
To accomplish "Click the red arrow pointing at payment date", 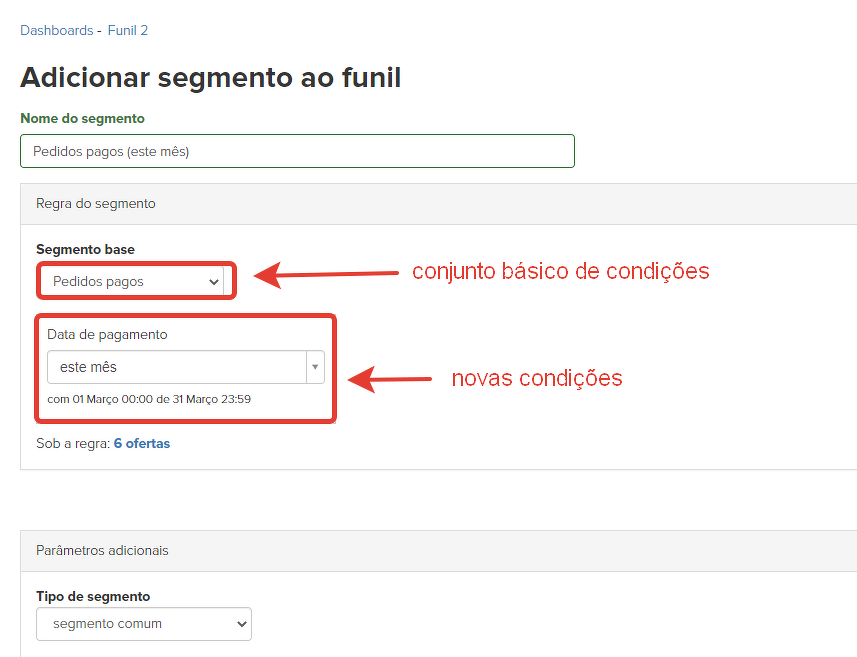I will [x=388, y=380].
